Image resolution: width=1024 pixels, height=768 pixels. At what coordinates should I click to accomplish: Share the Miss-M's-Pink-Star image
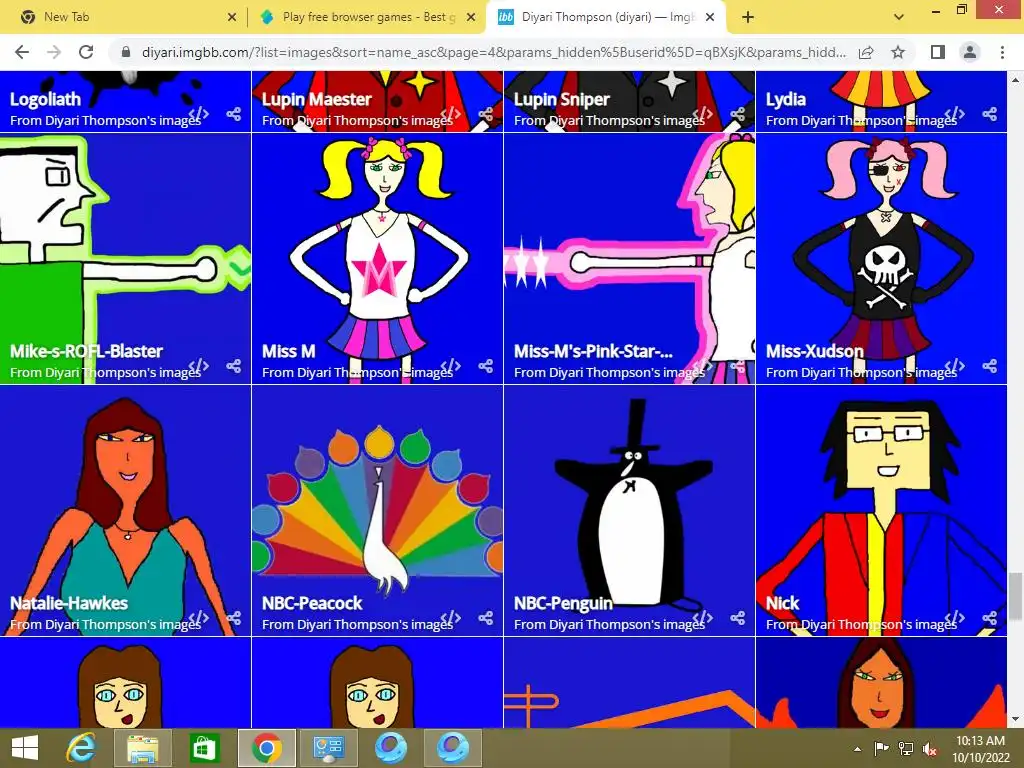click(x=738, y=366)
